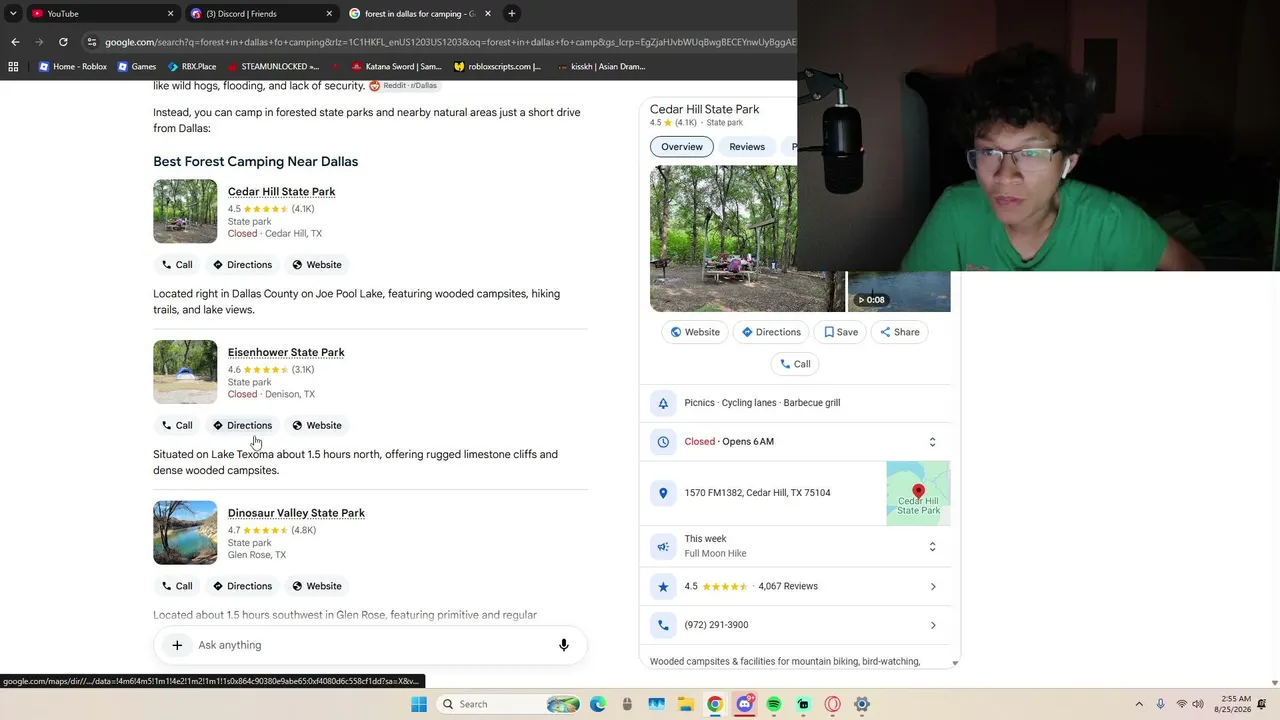The width and height of the screenshot is (1280, 720).
Task: Open the large Cedar Hill park photo
Action: tap(747, 239)
